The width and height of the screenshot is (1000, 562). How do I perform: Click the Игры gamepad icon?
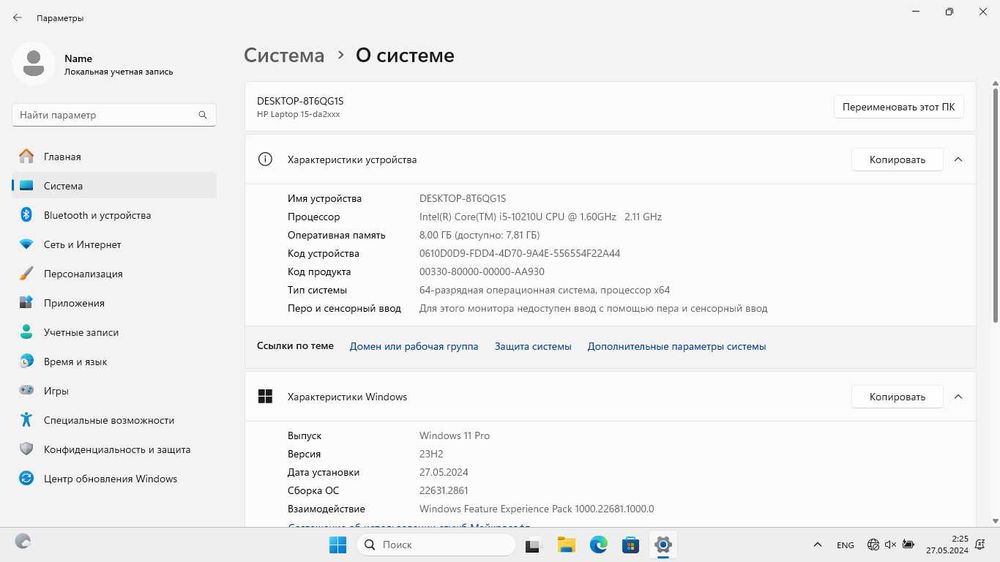(x=26, y=390)
